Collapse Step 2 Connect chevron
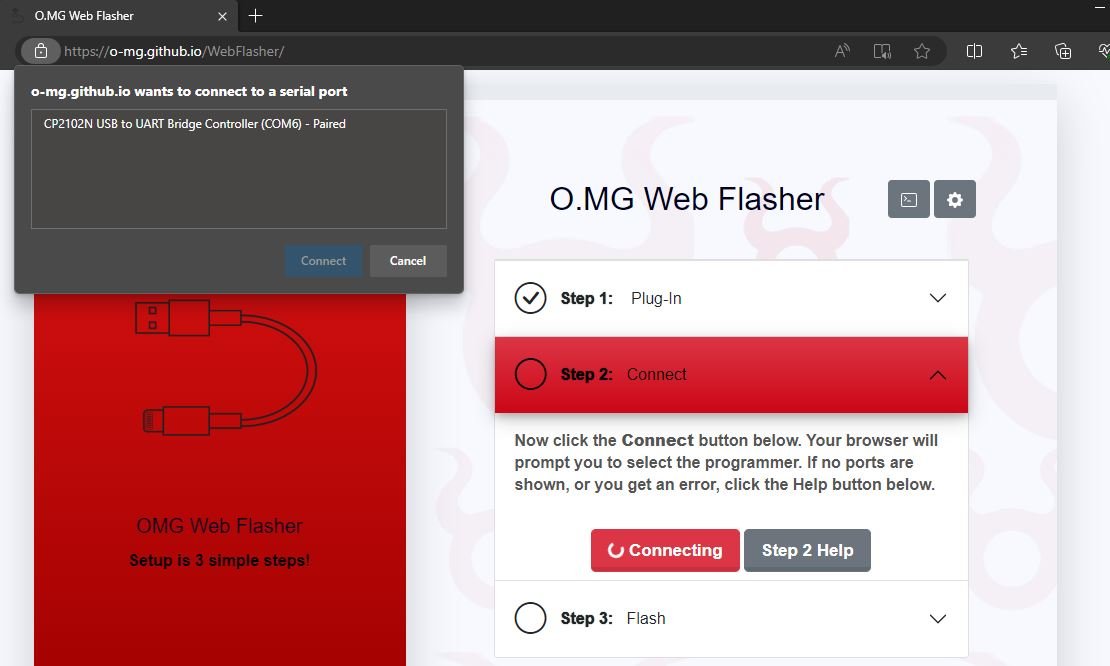This screenshot has height=666, width=1110. (x=937, y=374)
